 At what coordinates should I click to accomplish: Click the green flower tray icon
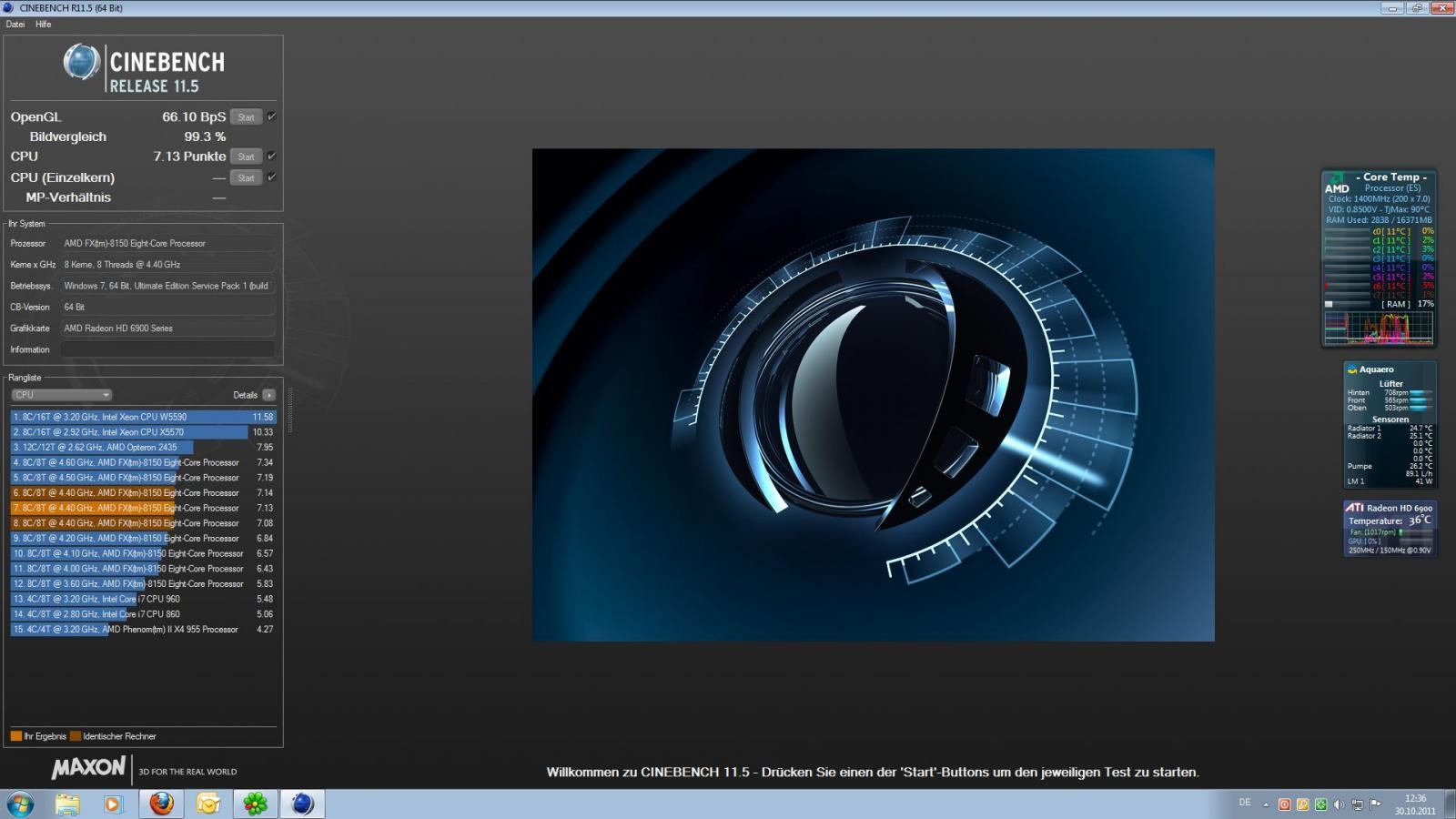[x=1320, y=805]
